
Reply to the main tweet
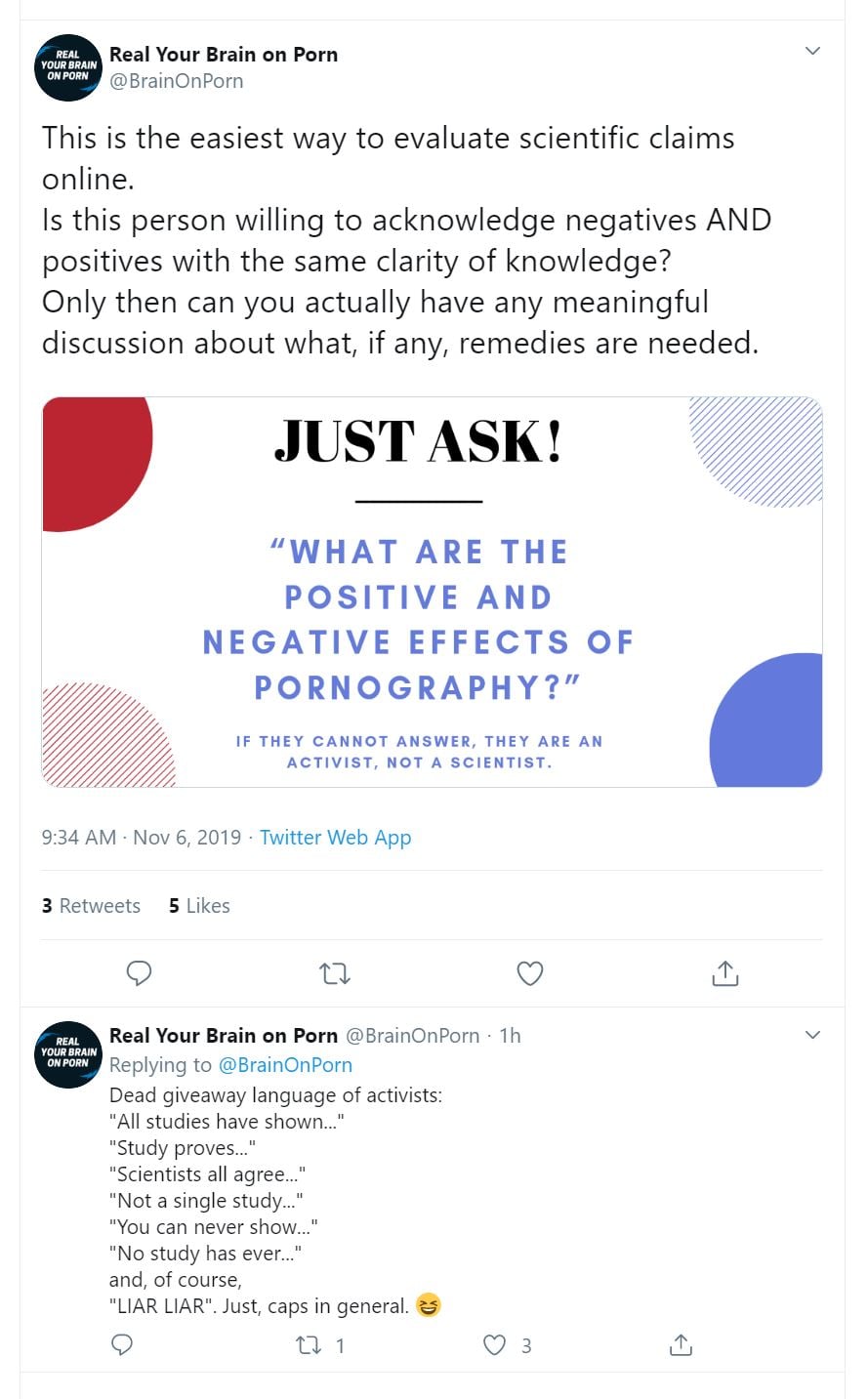tap(140, 973)
